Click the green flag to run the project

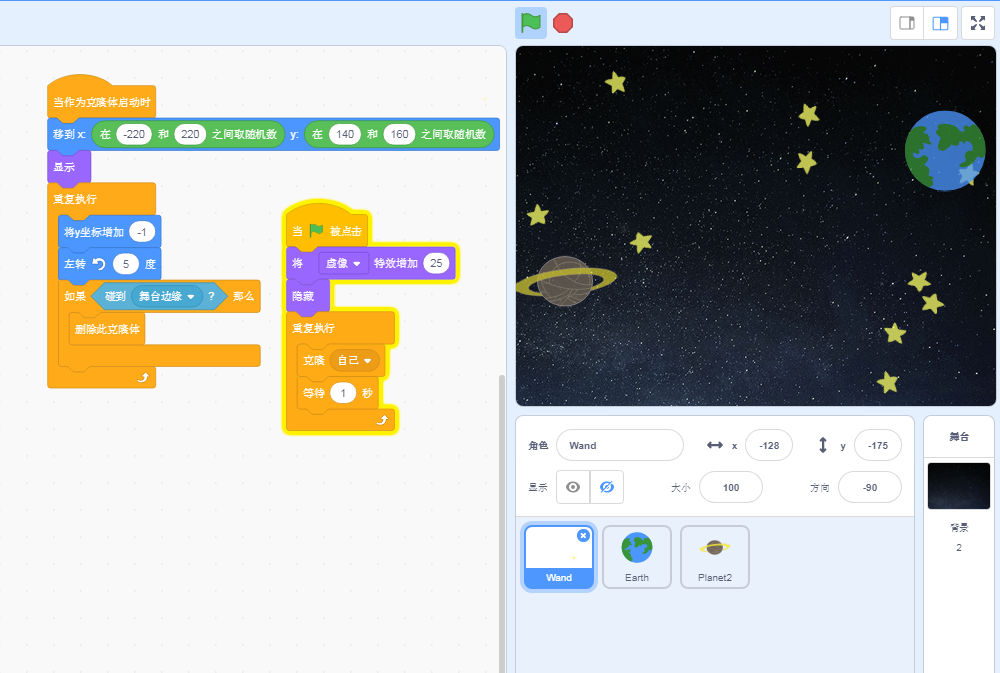[x=531, y=23]
